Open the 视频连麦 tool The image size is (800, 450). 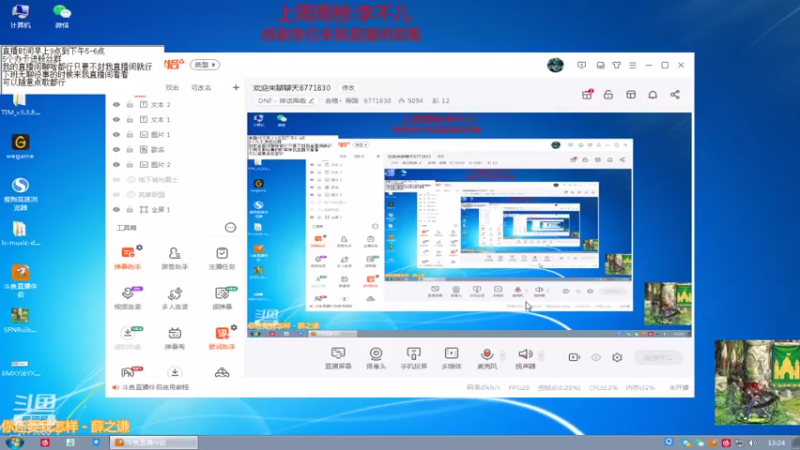[128, 298]
